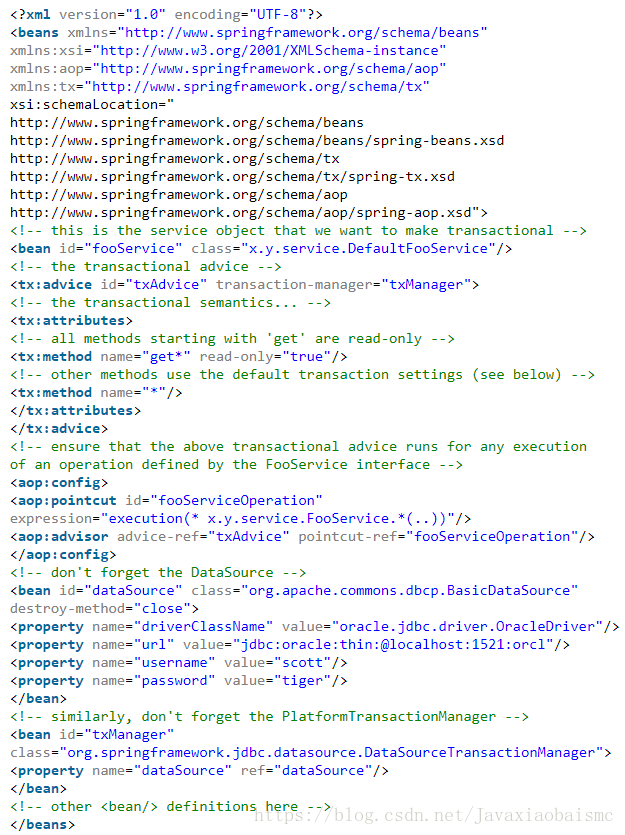Viewport: 625px width, 835px height.
Task: Click the spring-tx.xsd URL line
Action: (232, 176)
